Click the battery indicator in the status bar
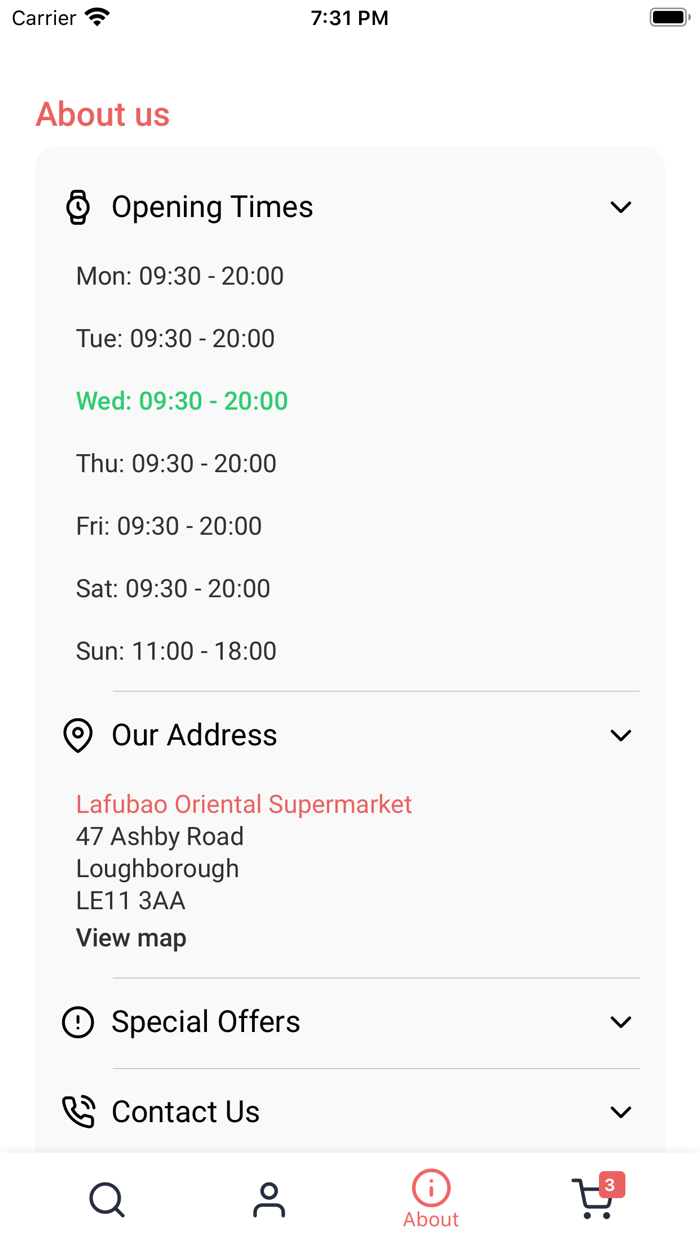Viewport: 700px width, 1244px height. [x=667, y=15]
